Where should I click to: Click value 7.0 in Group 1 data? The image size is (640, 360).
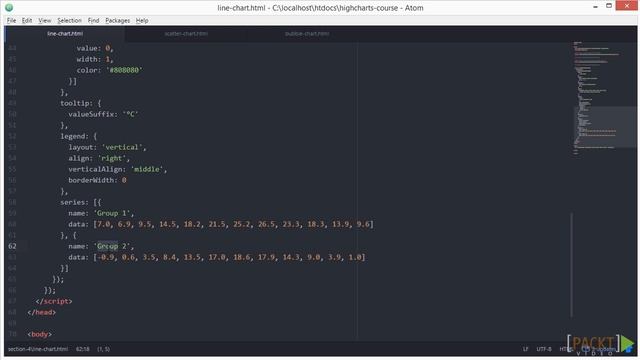(104, 224)
